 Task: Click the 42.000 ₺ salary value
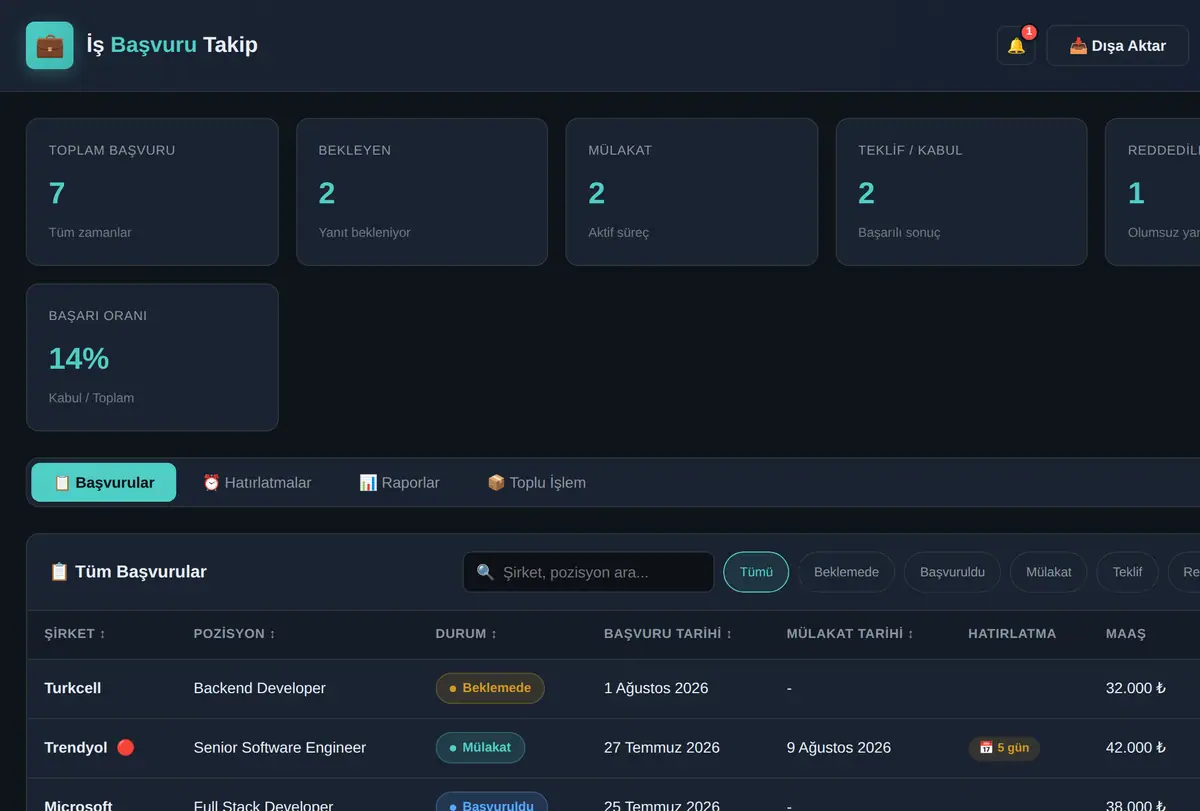[x=1136, y=748]
